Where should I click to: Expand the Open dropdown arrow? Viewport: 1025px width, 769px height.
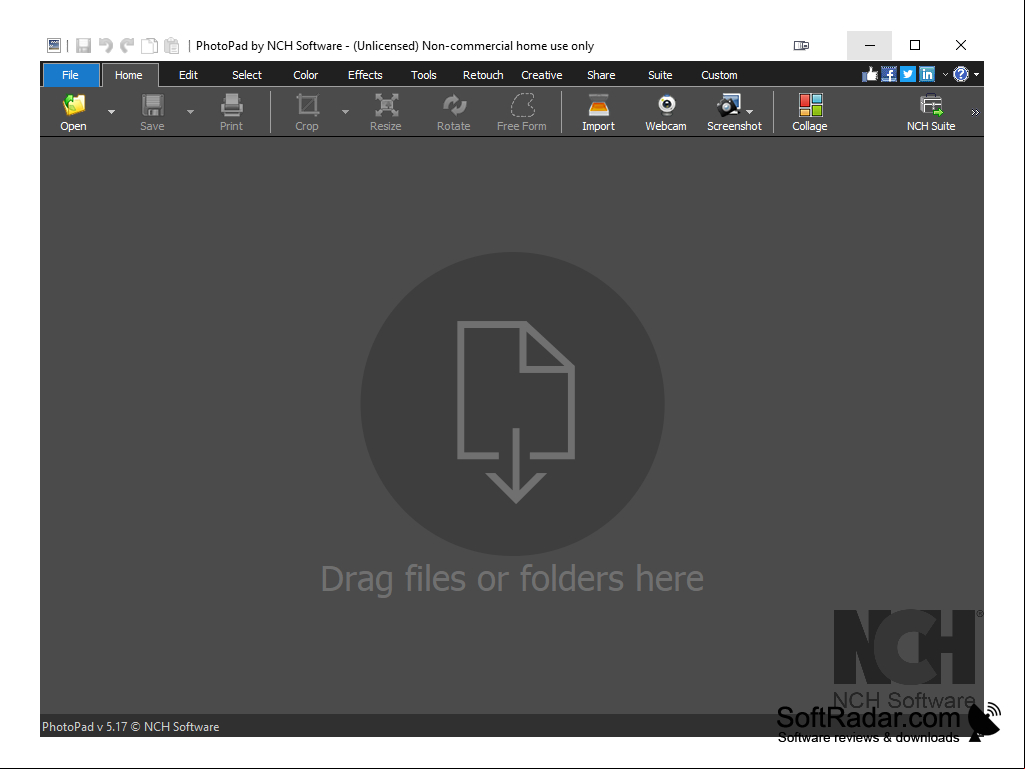pos(111,112)
